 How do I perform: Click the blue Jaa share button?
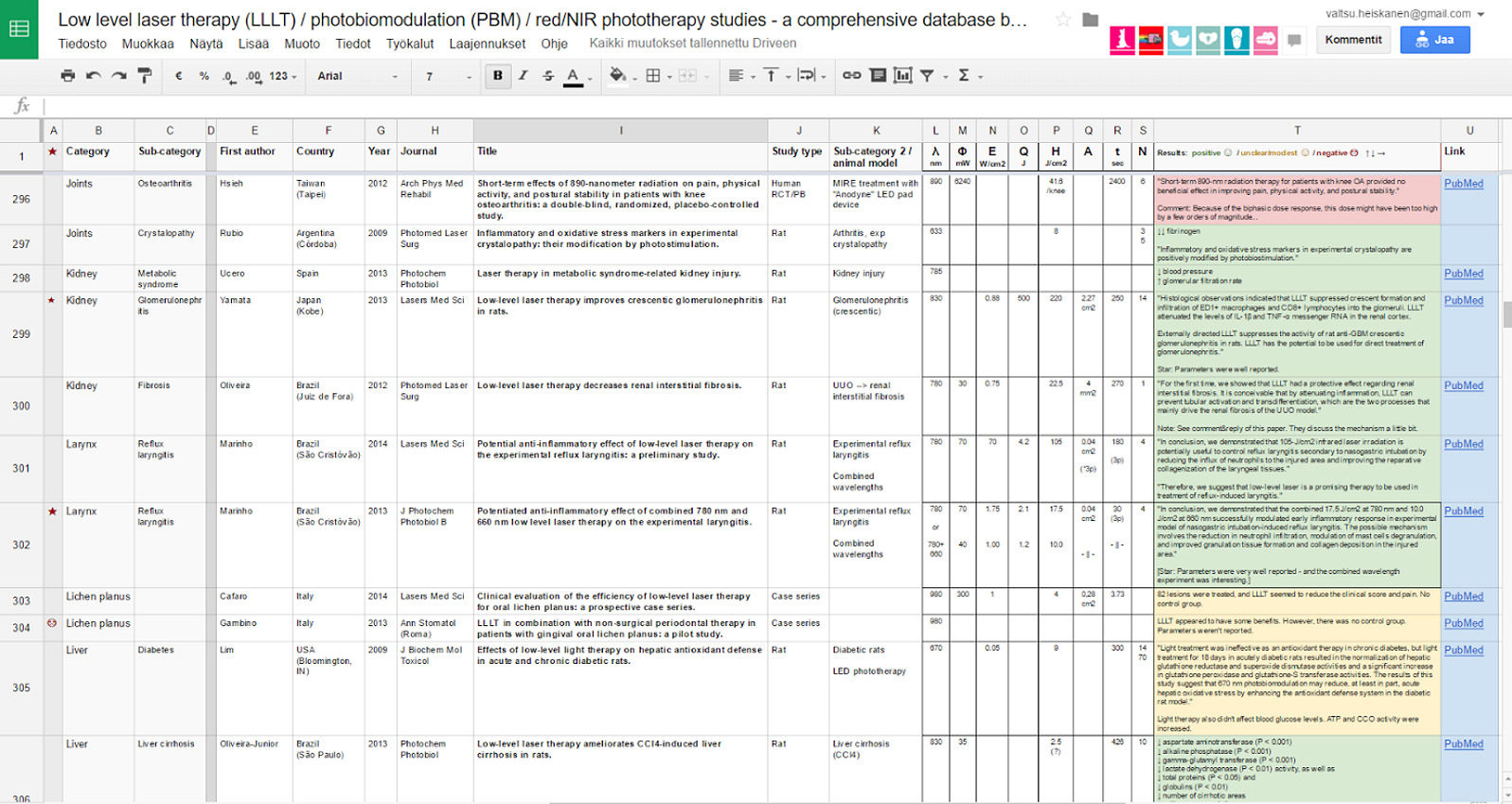1434,40
